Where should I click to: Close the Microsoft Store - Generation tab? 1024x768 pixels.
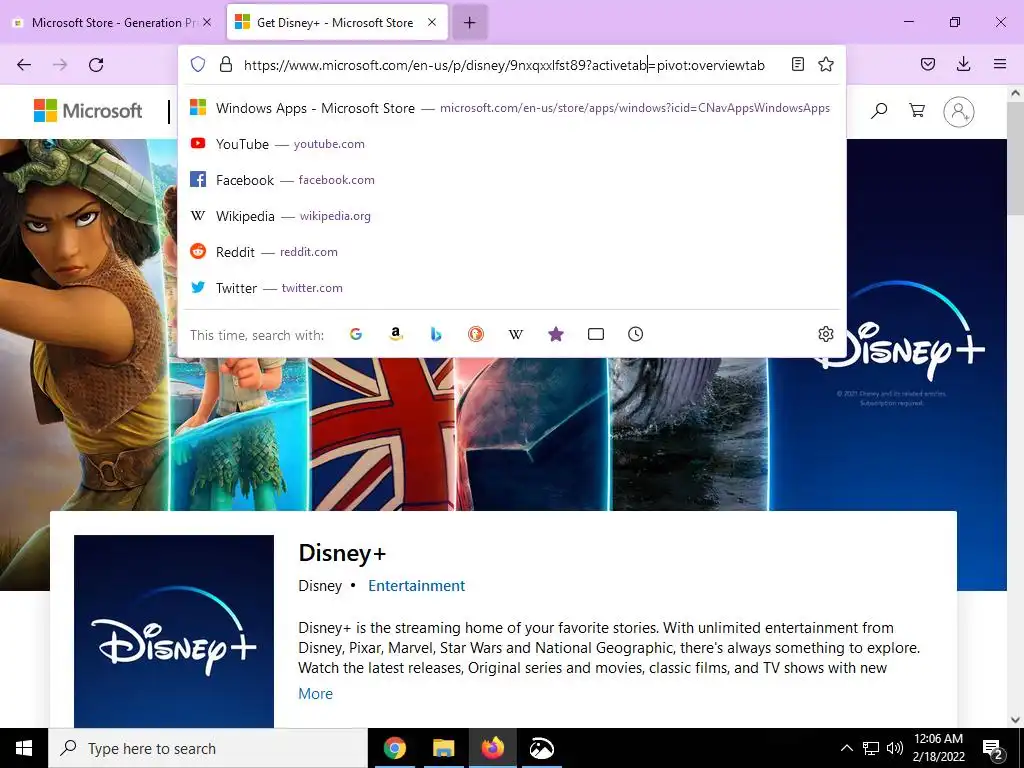pyautogui.click(x=207, y=22)
